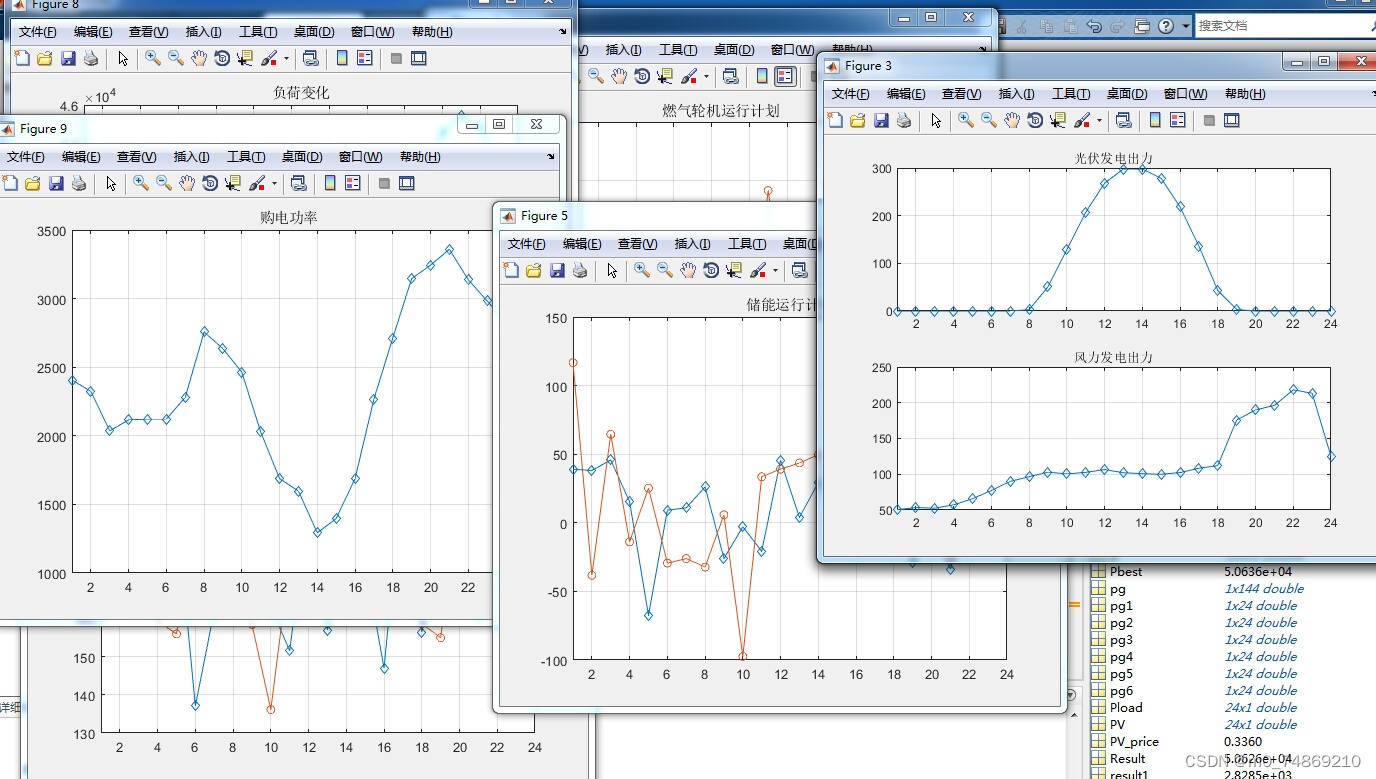
Task: Insert colorbar in Figure 8
Action: (x=342, y=59)
